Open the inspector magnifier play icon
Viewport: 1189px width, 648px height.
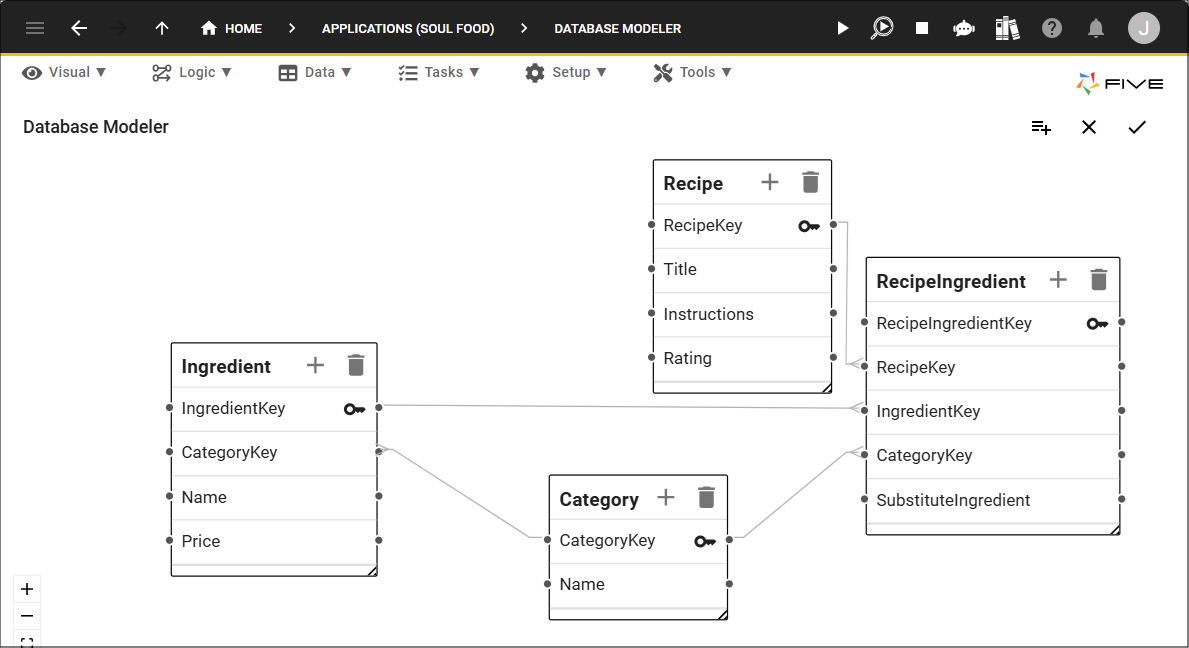click(x=882, y=29)
